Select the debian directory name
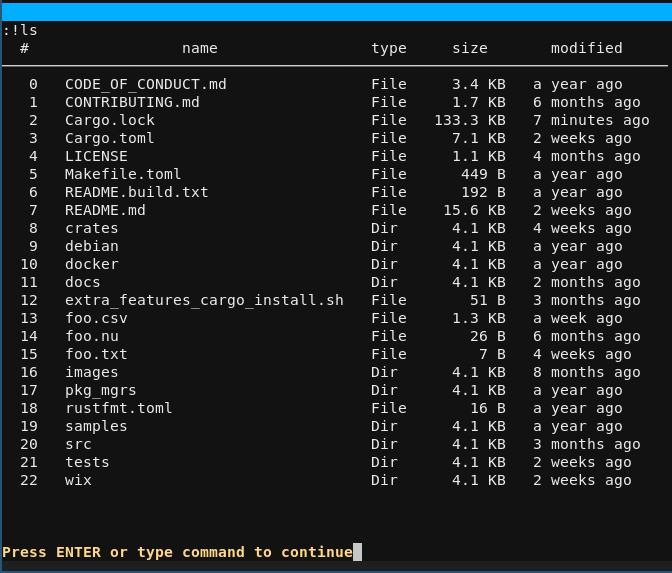 point(92,246)
